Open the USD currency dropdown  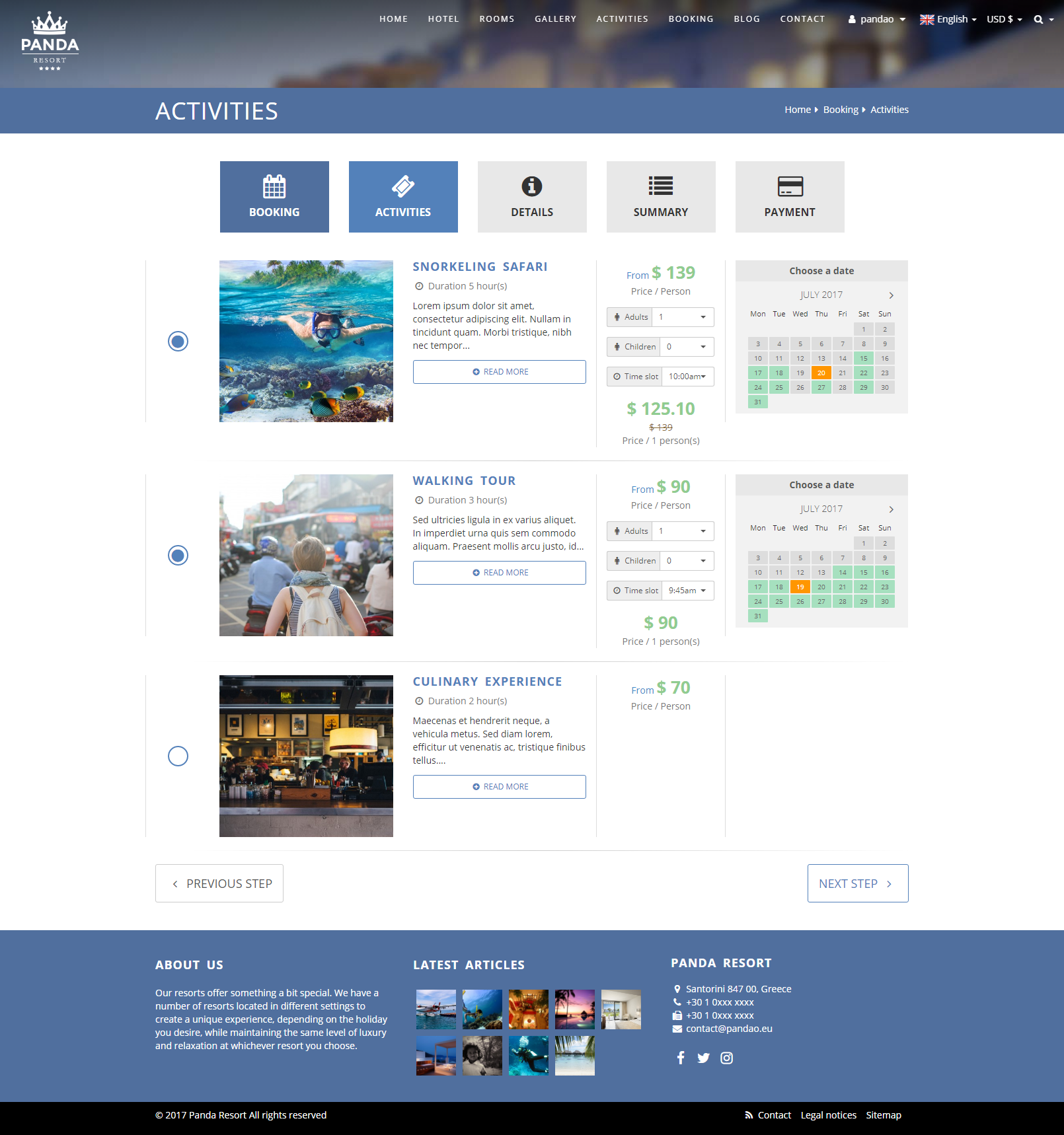tap(1004, 19)
